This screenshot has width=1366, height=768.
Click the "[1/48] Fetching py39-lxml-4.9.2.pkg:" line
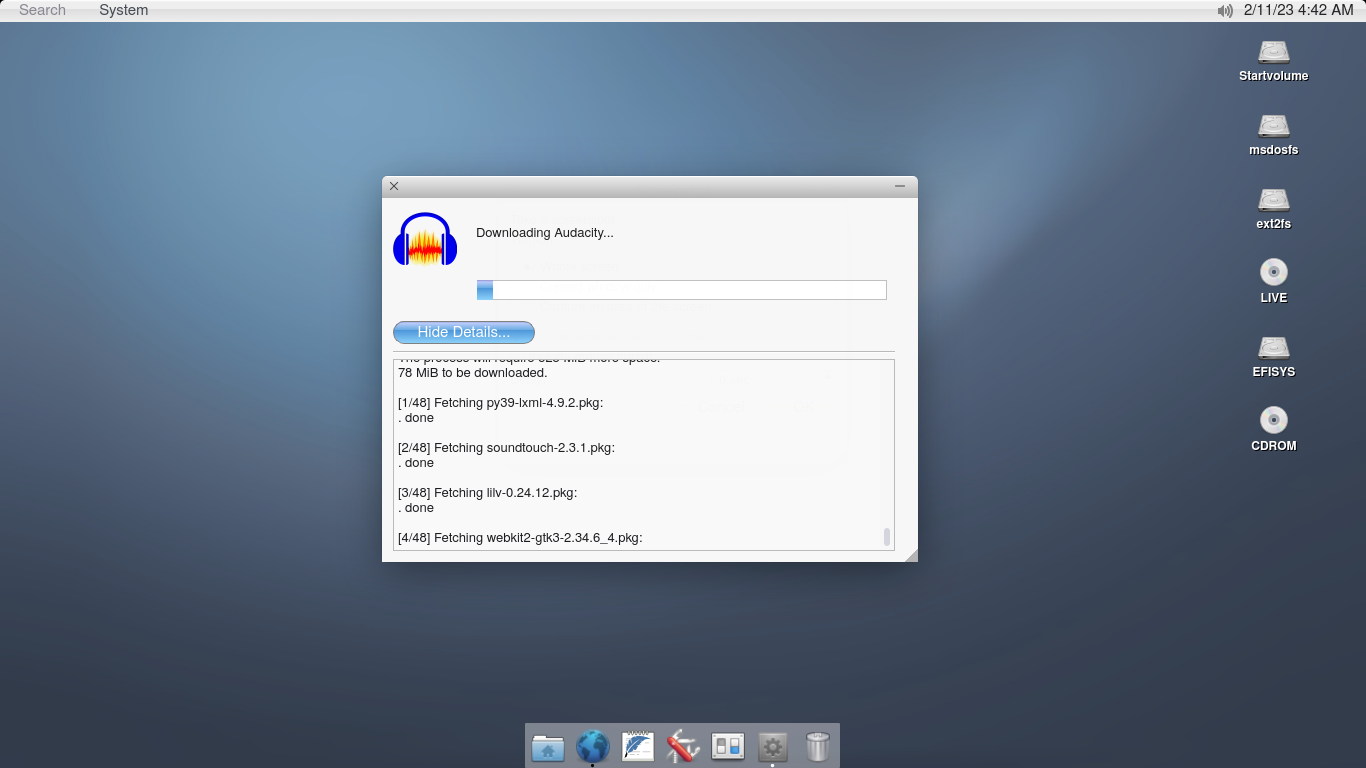[501, 403]
